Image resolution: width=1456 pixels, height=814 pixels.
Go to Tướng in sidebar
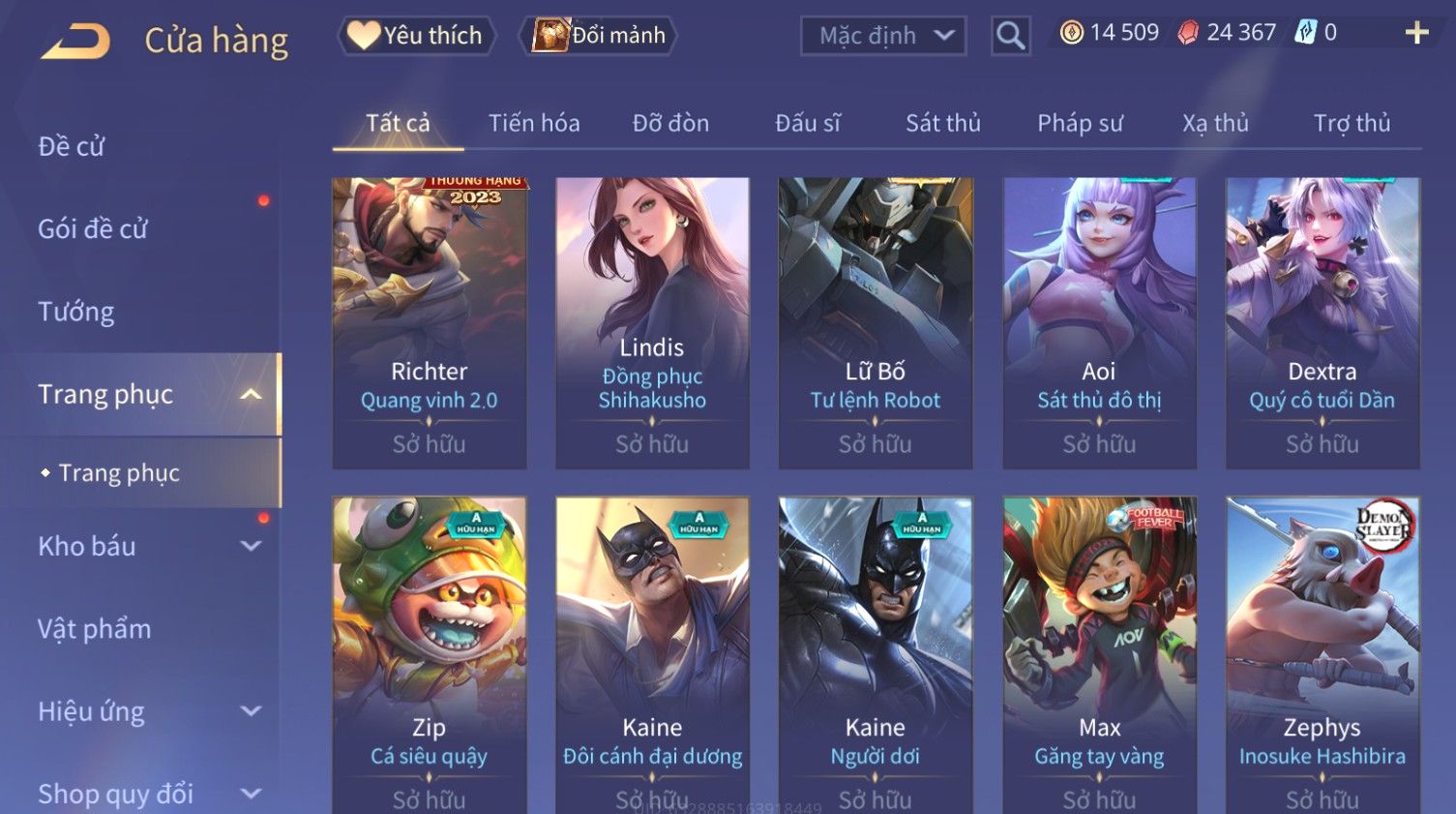coord(76,312)
